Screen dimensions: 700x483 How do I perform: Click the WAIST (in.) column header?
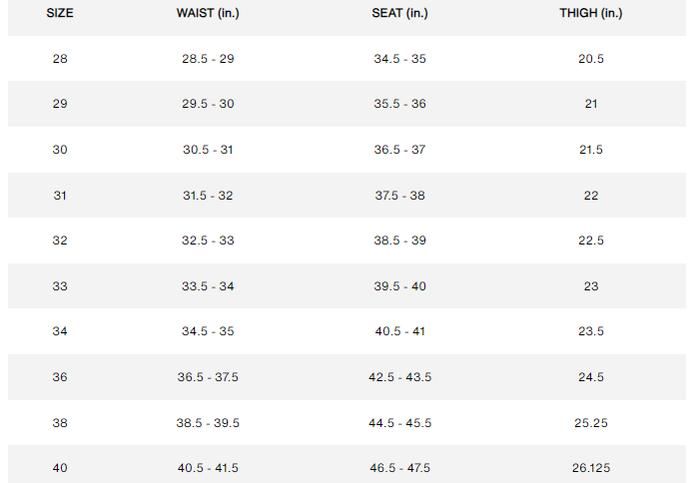(x=208, y=13)
